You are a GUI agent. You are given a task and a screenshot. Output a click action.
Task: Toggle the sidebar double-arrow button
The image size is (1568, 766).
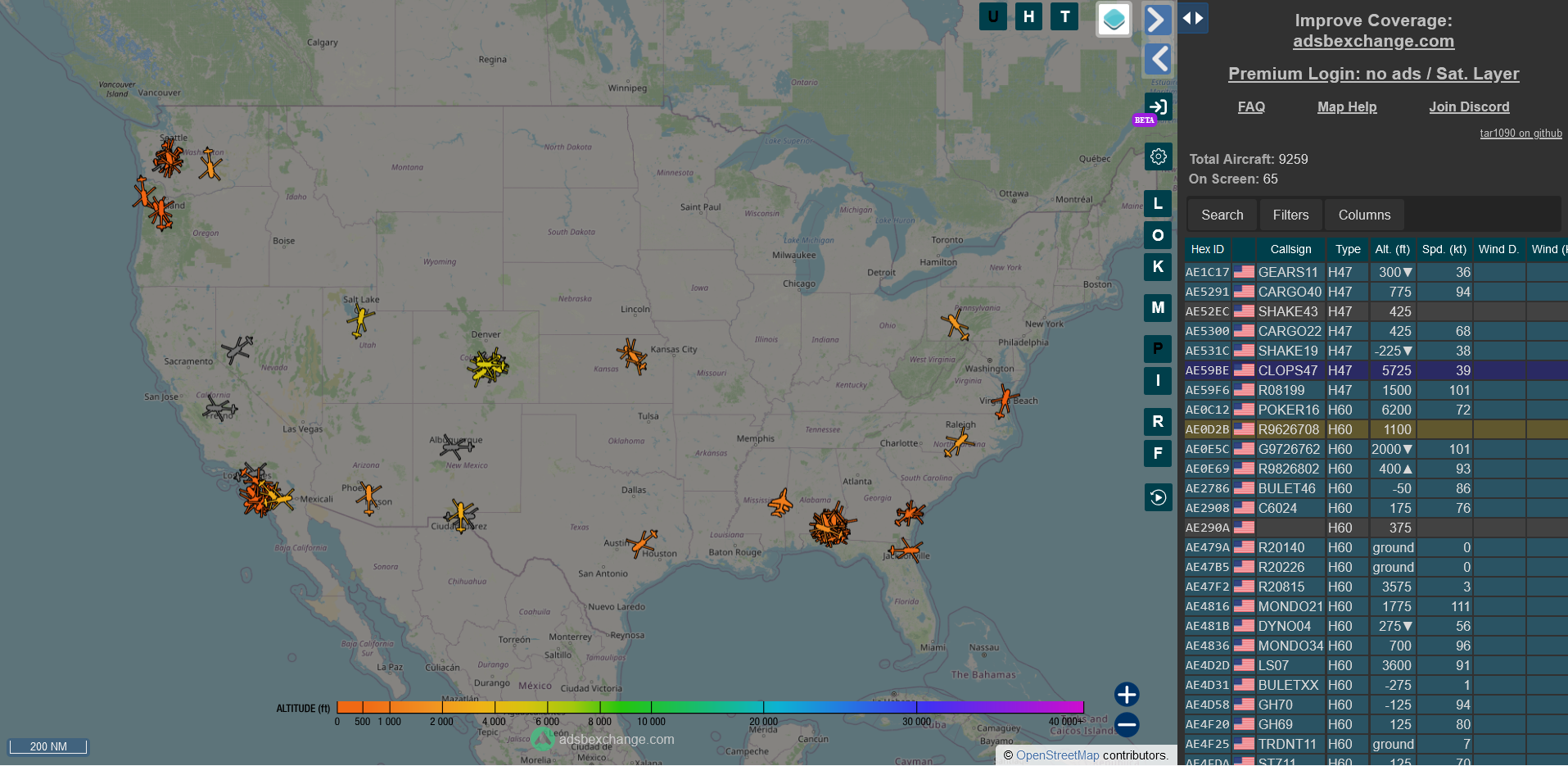(x=1193, y=18)
